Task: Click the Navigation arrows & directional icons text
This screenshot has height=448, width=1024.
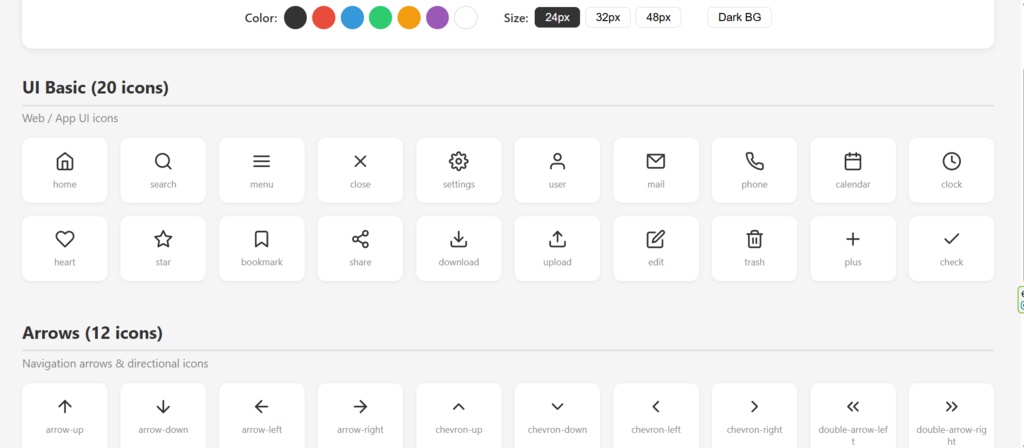Action: click(115, 364)
